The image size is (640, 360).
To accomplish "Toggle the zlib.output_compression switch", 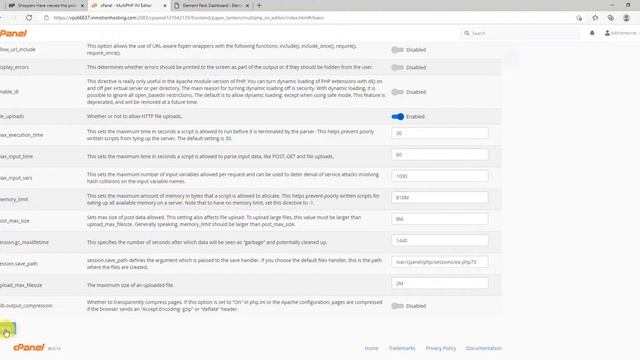I will (398, 306).
